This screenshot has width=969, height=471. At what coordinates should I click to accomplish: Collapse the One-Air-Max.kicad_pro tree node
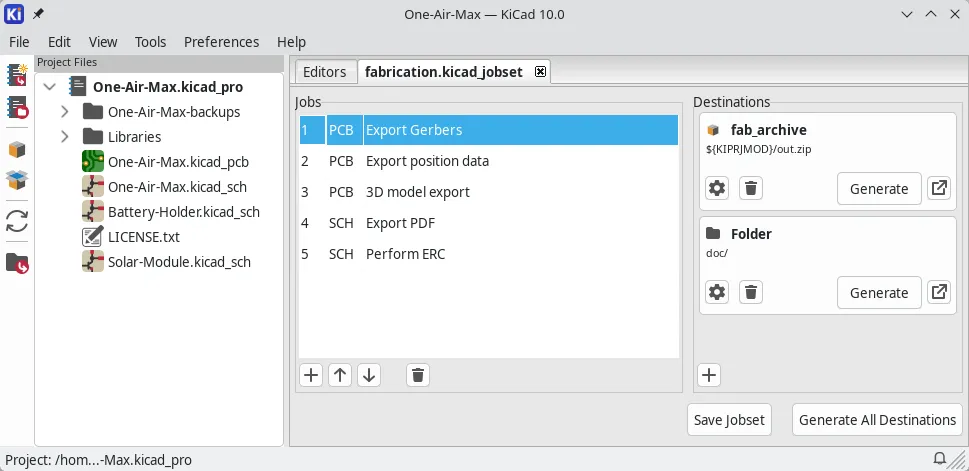(50, 87)
